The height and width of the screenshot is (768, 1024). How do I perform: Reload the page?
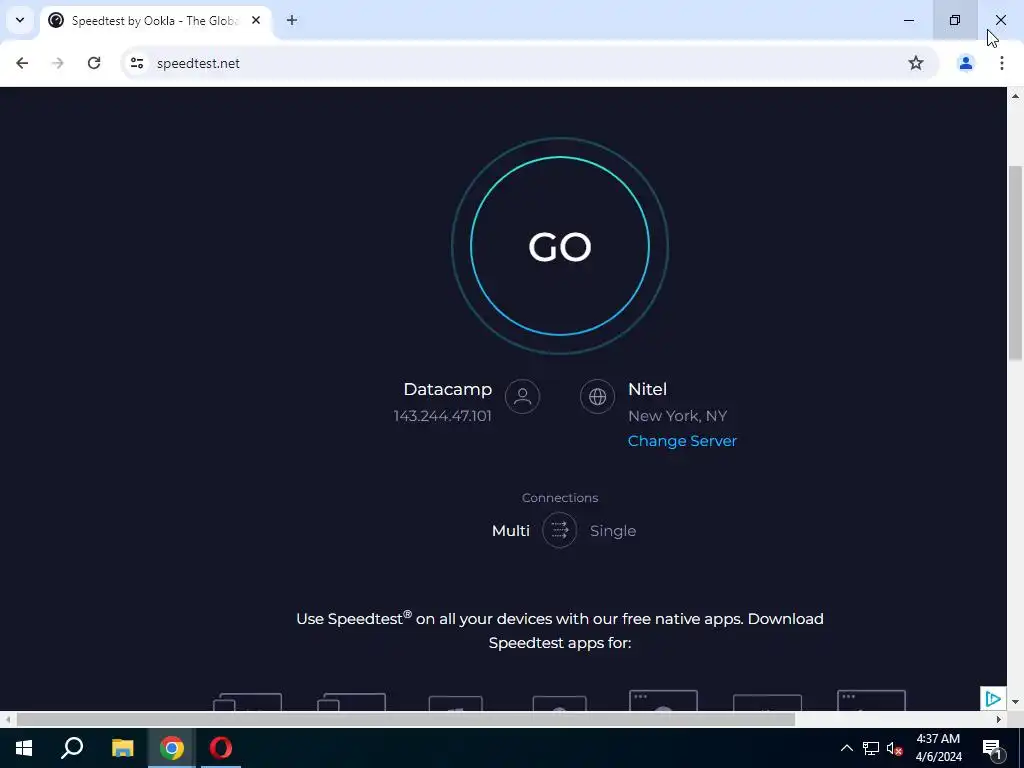94,63
